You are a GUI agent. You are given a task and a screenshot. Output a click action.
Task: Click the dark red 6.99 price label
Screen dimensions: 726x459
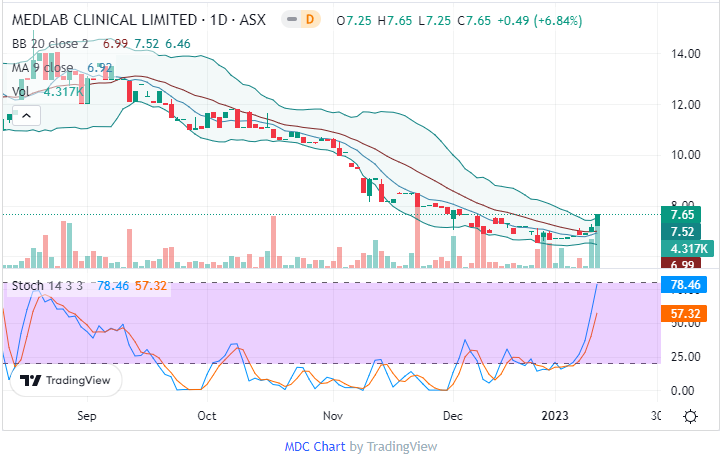pos(683,264)
